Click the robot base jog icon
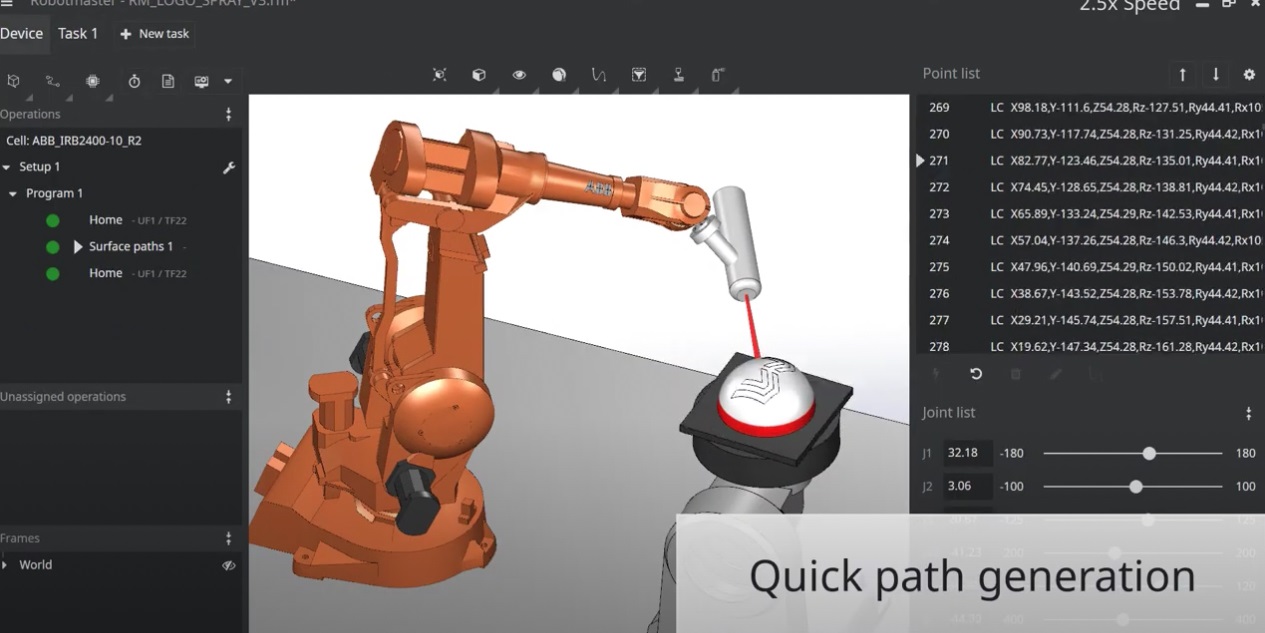The width and height of the screenshot is (1265, 633). [679, 75]
